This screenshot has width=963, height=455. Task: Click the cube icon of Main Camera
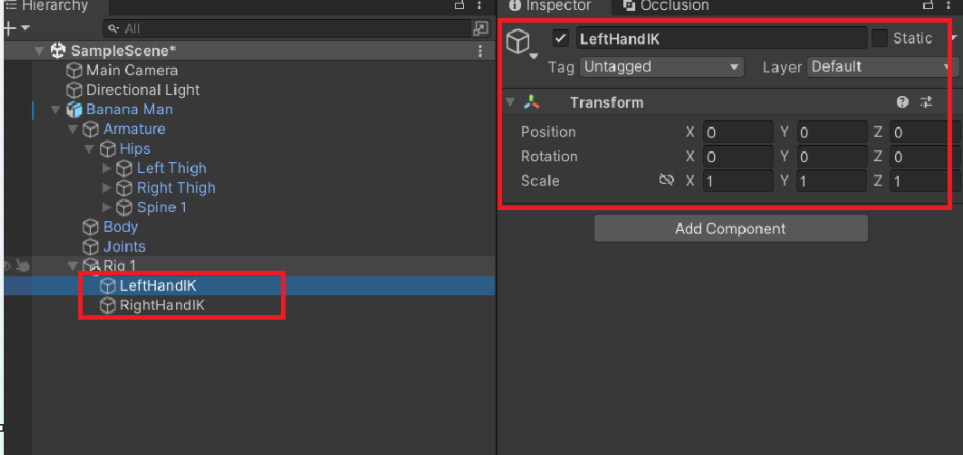[74, 71]
